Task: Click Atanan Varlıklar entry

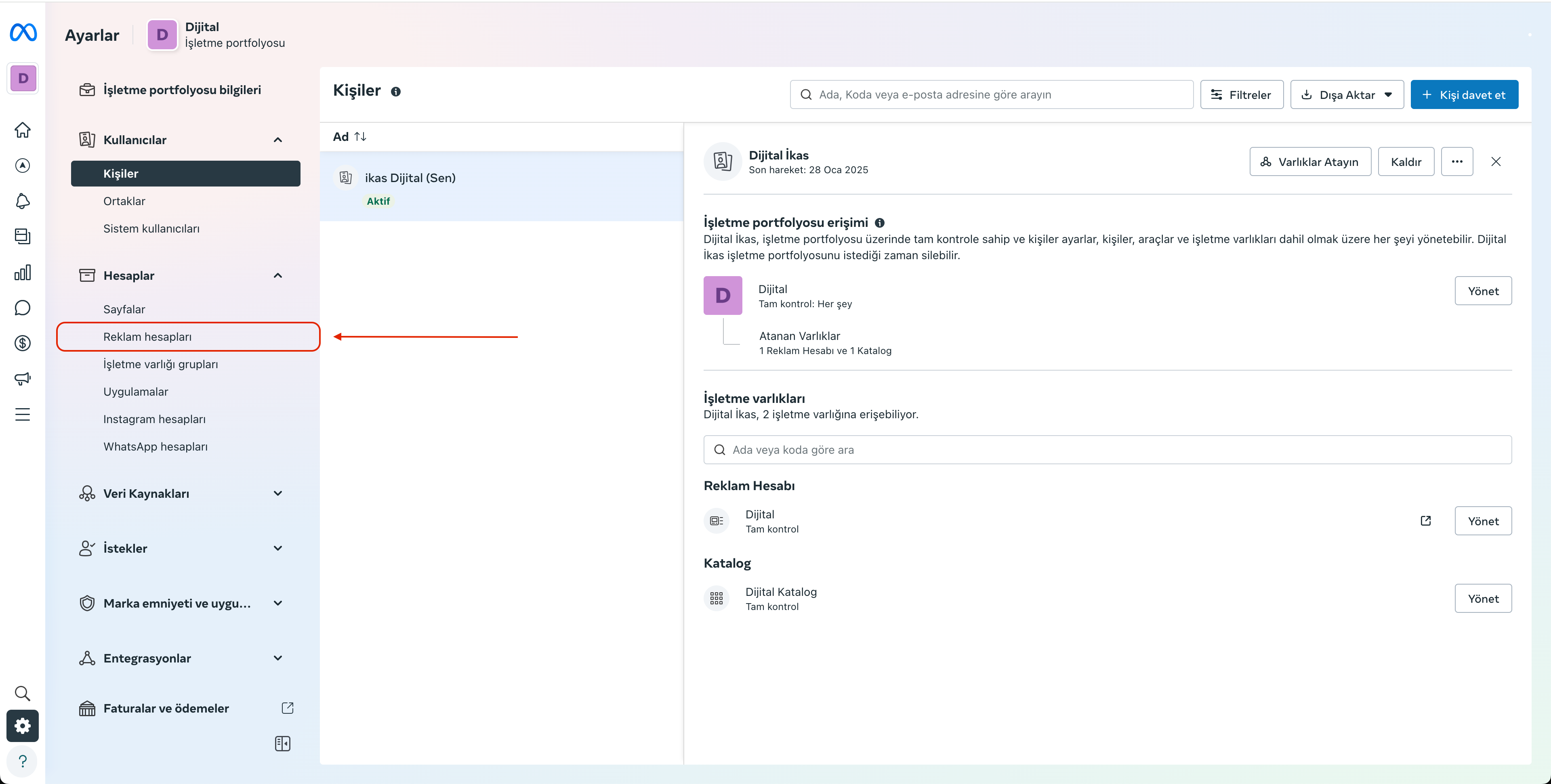Action: pyautogui.click(x=825, y=343)
